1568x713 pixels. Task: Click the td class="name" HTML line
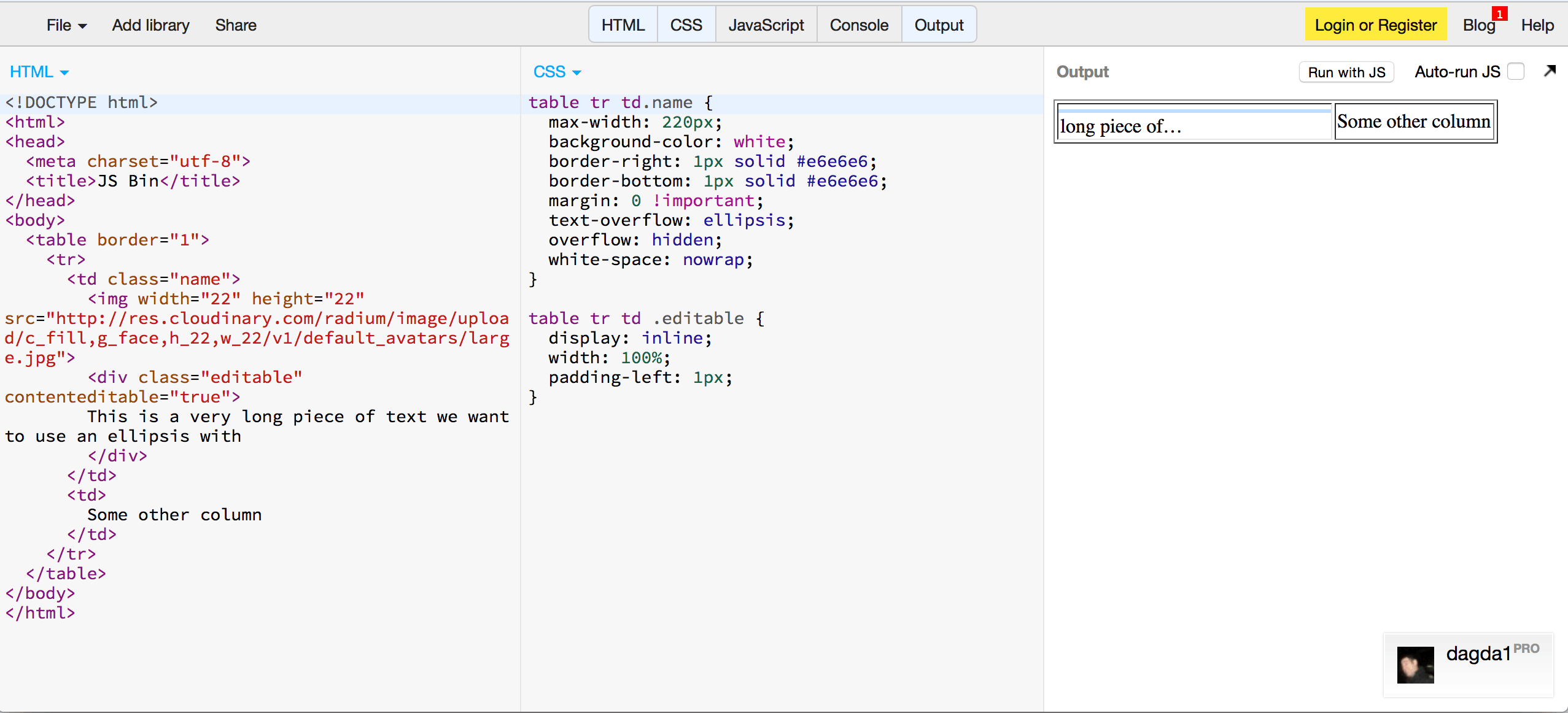[x=153, y=279]
